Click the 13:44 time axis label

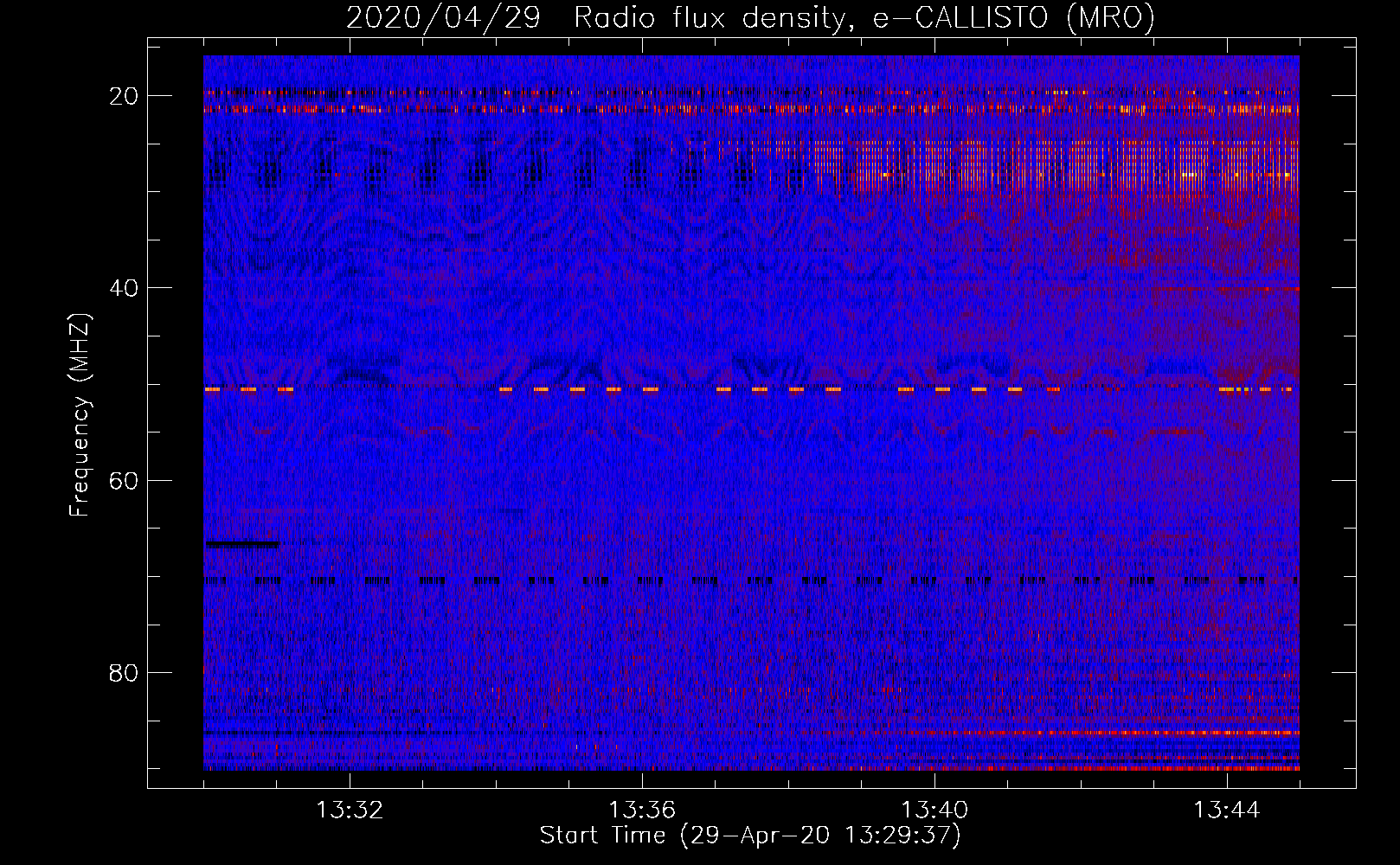pyautogui.click(x=1227, y=811)
